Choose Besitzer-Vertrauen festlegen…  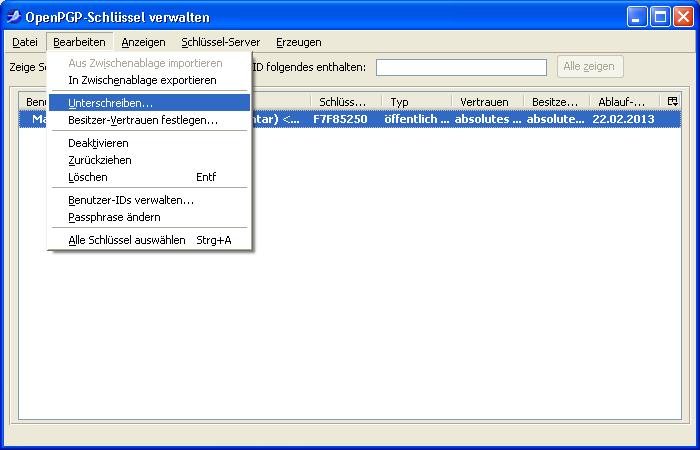[x=149, y=120]
